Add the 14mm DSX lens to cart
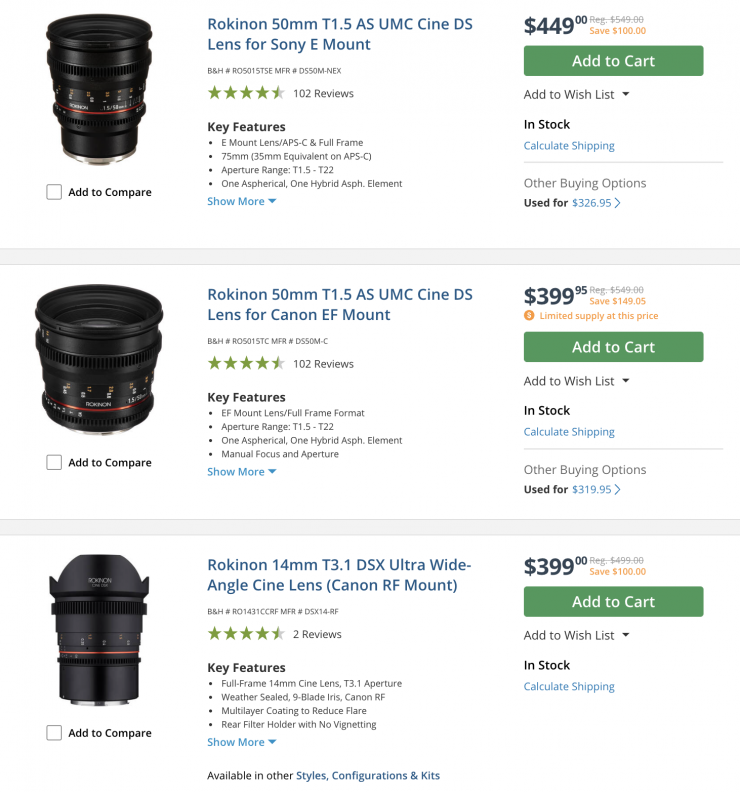Image resolution: width=740 pixels, height=792 pixels. 613,602
